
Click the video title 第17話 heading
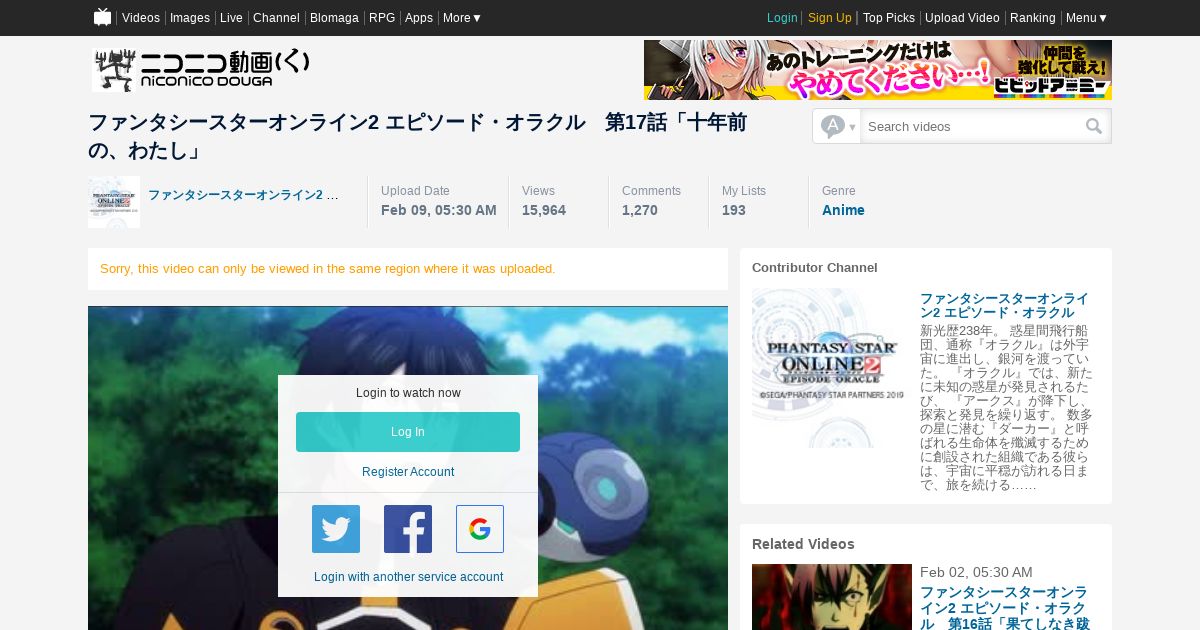pyautogui.click(x=417, y=137)
